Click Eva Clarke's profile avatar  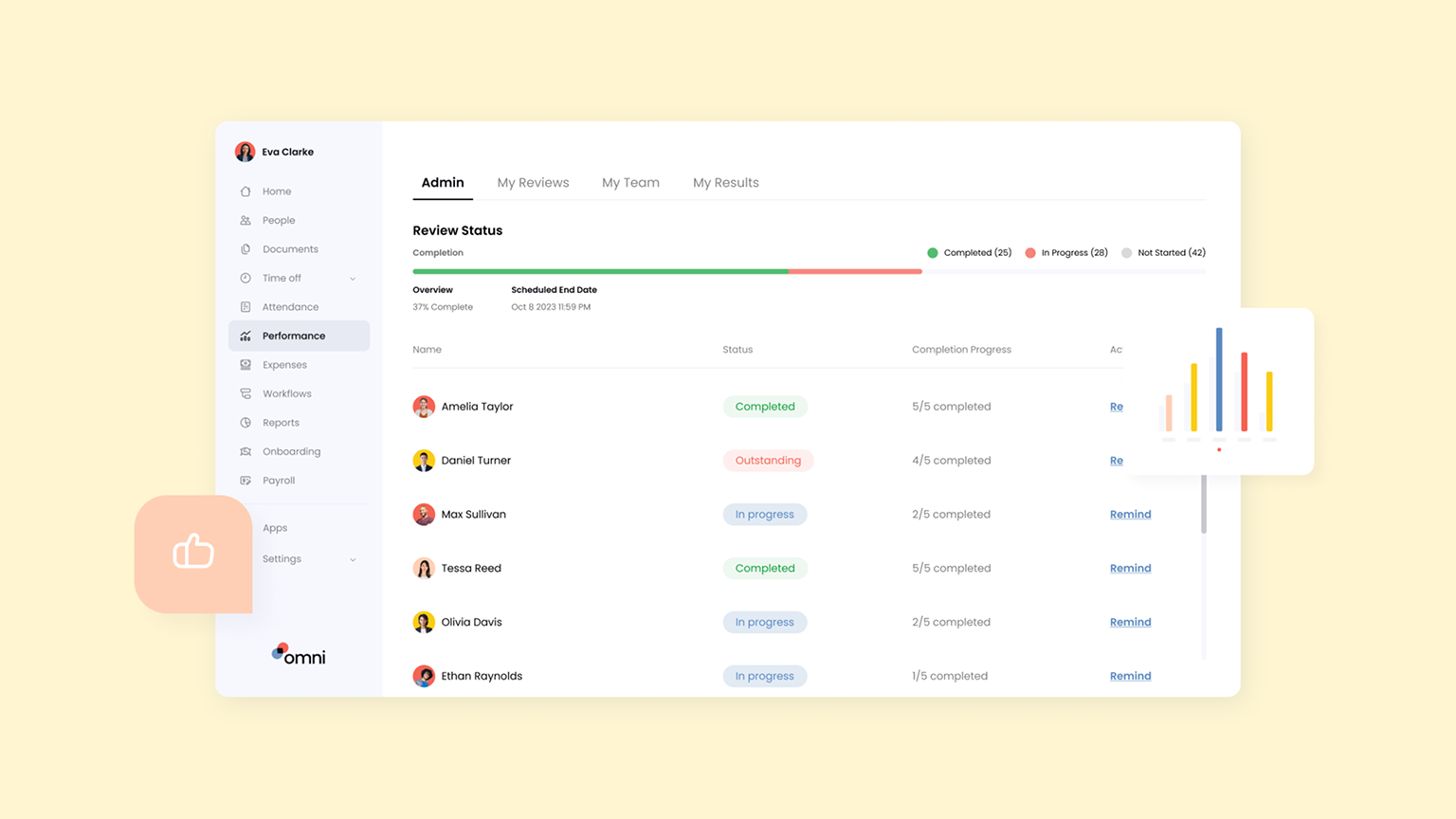point(245,152)
